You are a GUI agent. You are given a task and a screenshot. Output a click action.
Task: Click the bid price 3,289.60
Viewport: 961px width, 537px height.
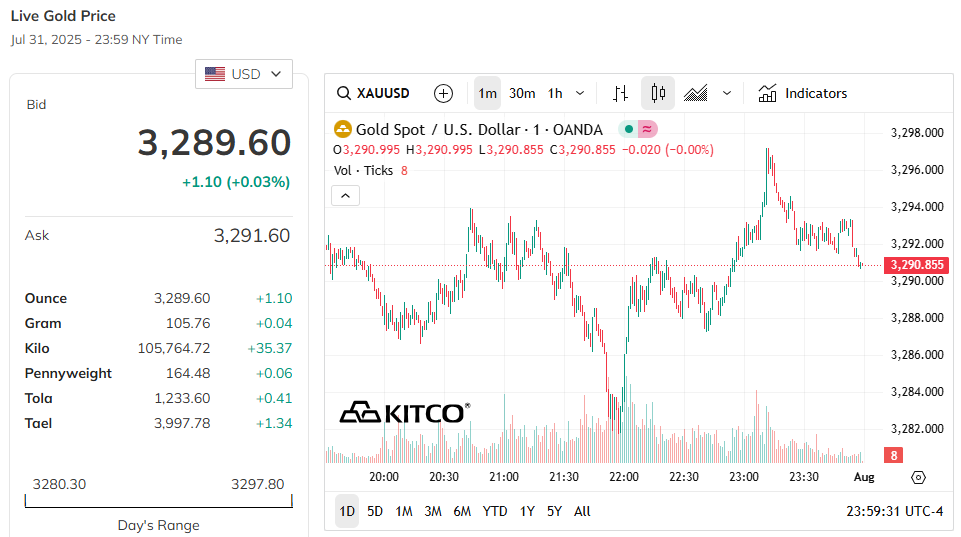point(214,143)
